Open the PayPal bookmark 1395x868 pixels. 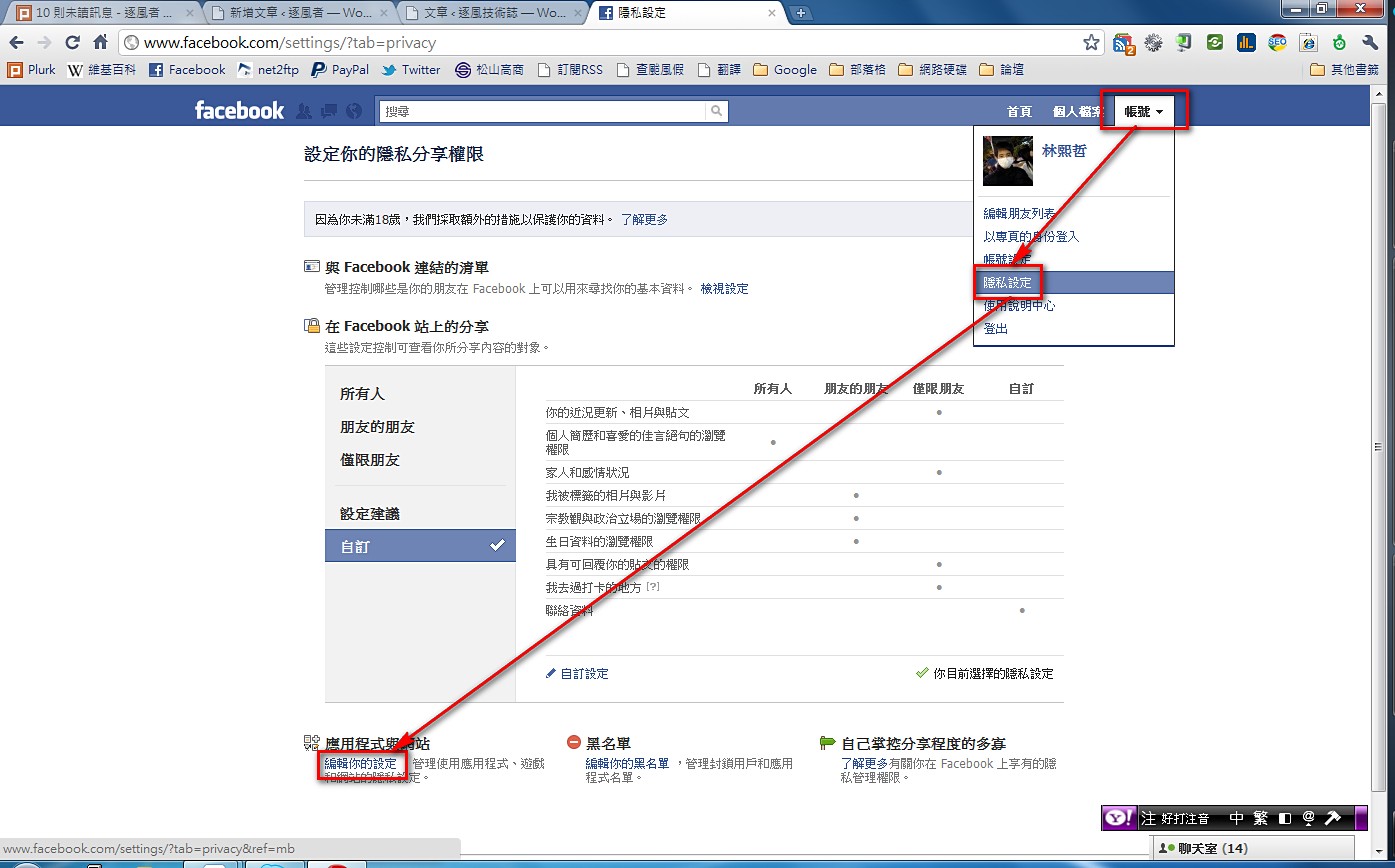coord(340,70)
